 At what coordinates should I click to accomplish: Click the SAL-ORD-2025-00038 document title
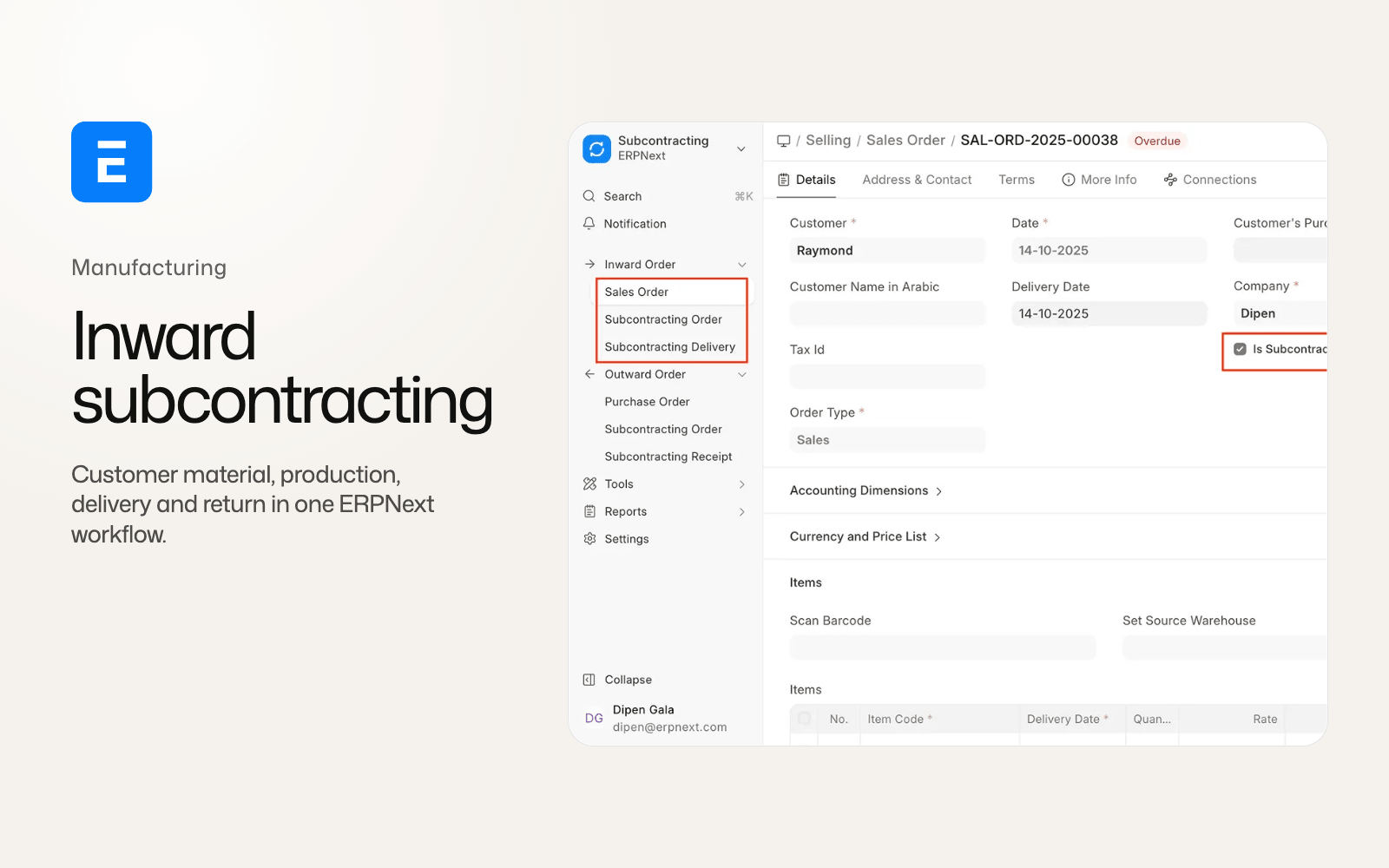coord(1039,141)
